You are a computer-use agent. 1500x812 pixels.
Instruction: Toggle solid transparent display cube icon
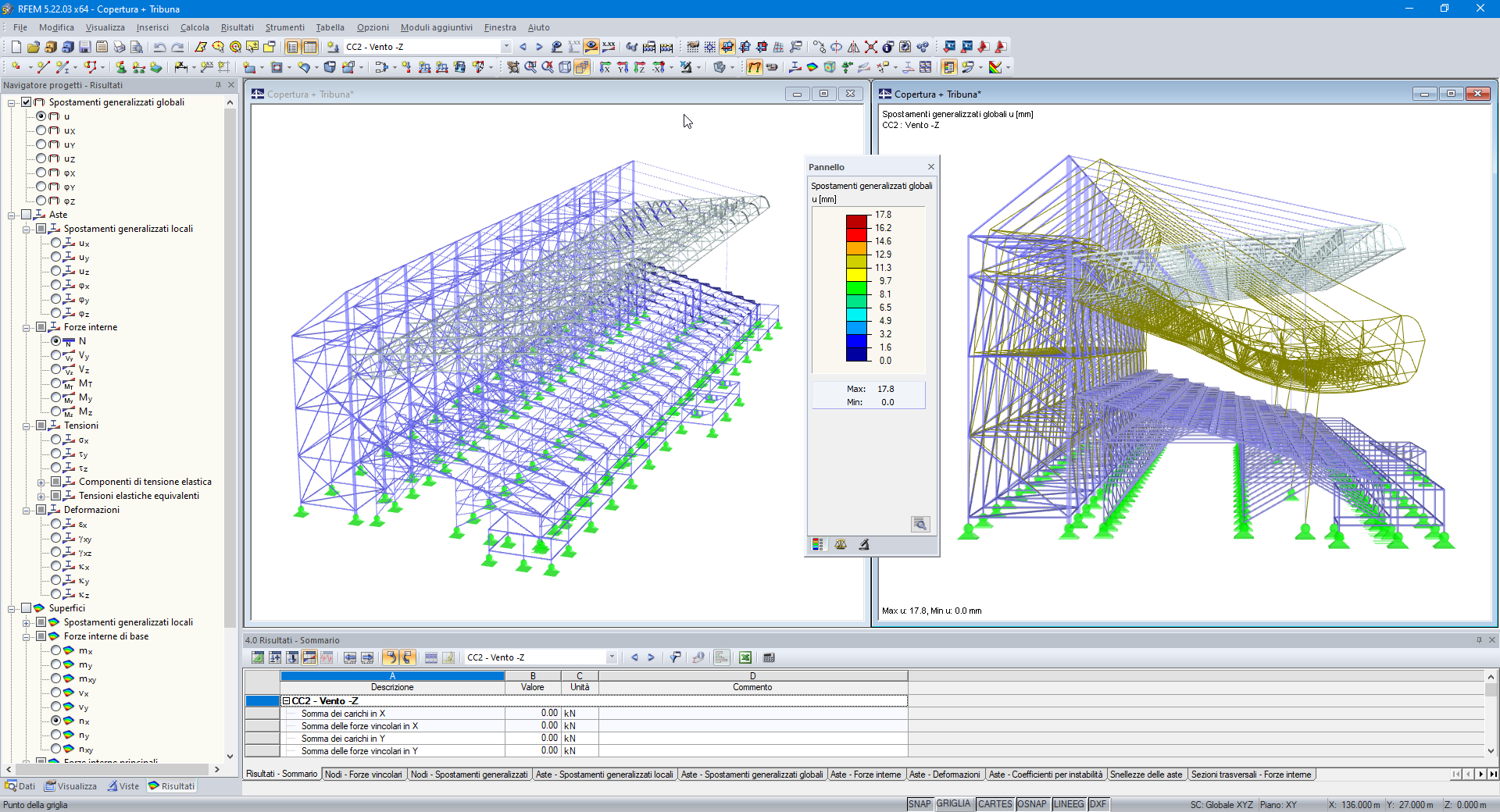582,67
